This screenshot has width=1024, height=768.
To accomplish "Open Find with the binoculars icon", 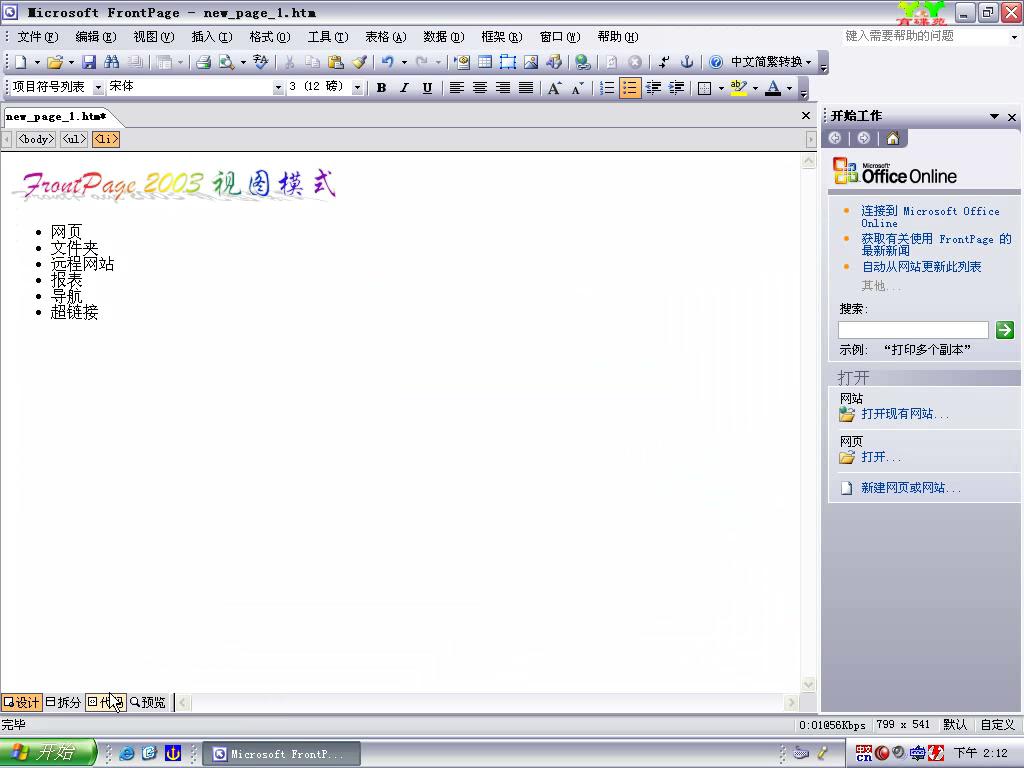I will click(112, 62).
